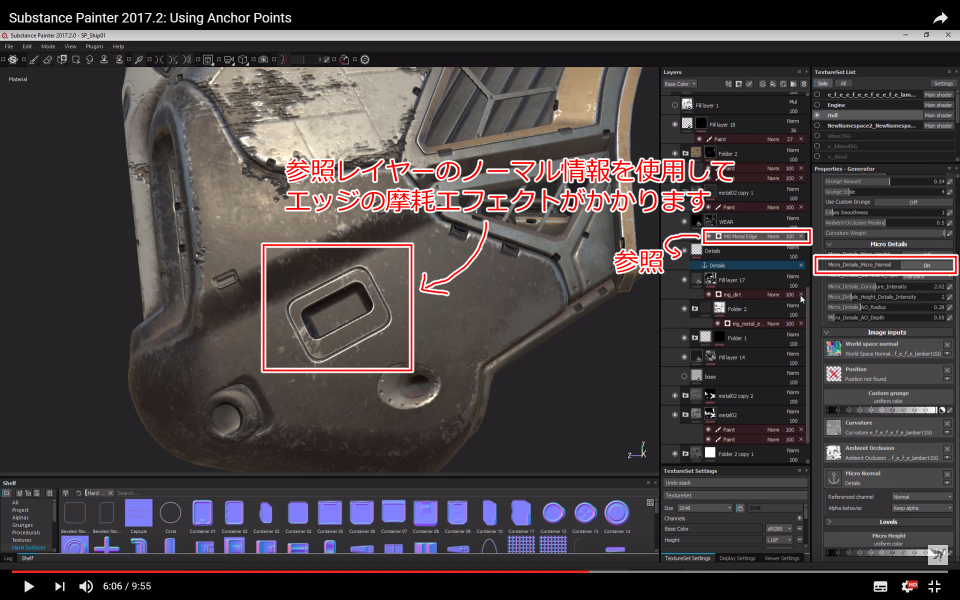The width and height of the screenshot is (960, 600).
Task: Open the Plugins menu
Action: pyautogui.click(x=94, y=47)
